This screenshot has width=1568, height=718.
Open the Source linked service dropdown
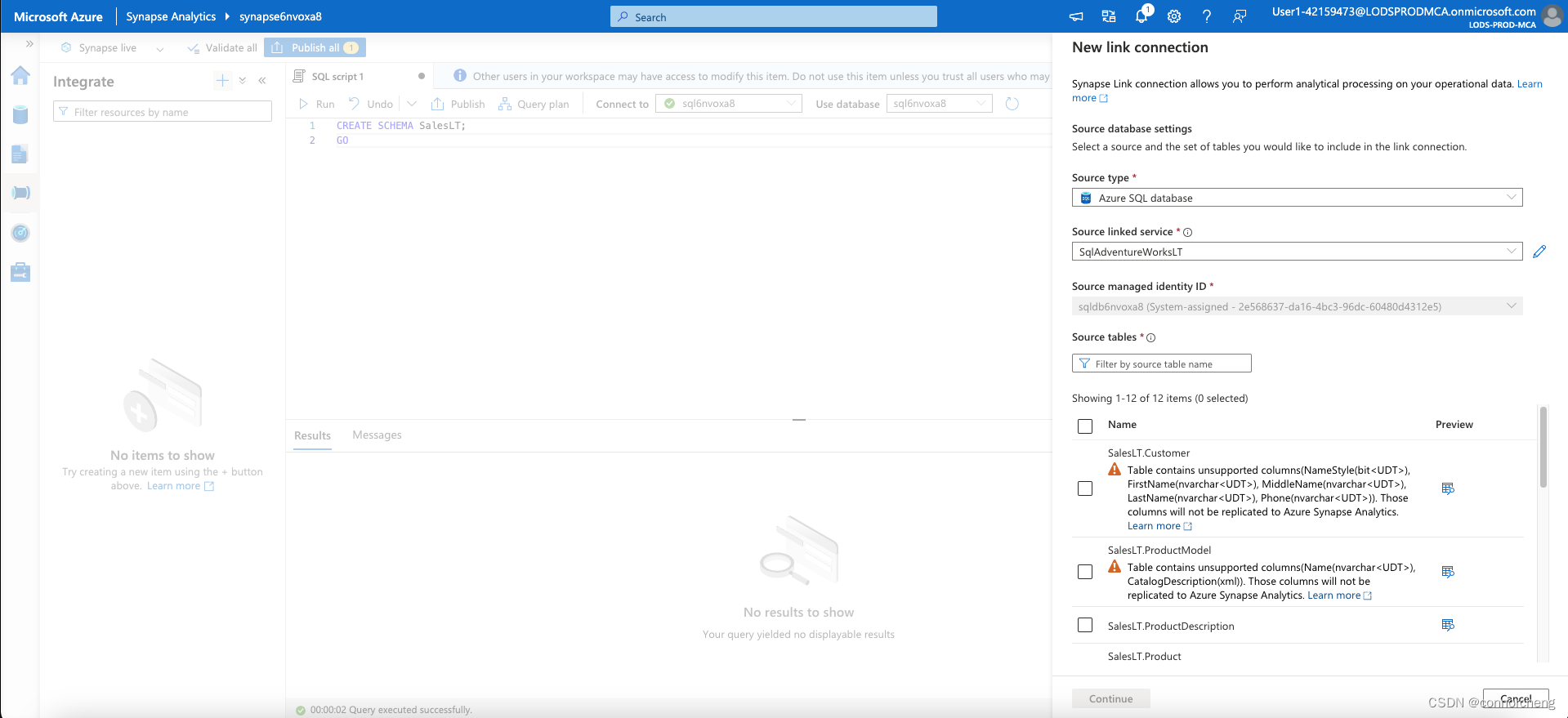click(x=1297, y=252)
